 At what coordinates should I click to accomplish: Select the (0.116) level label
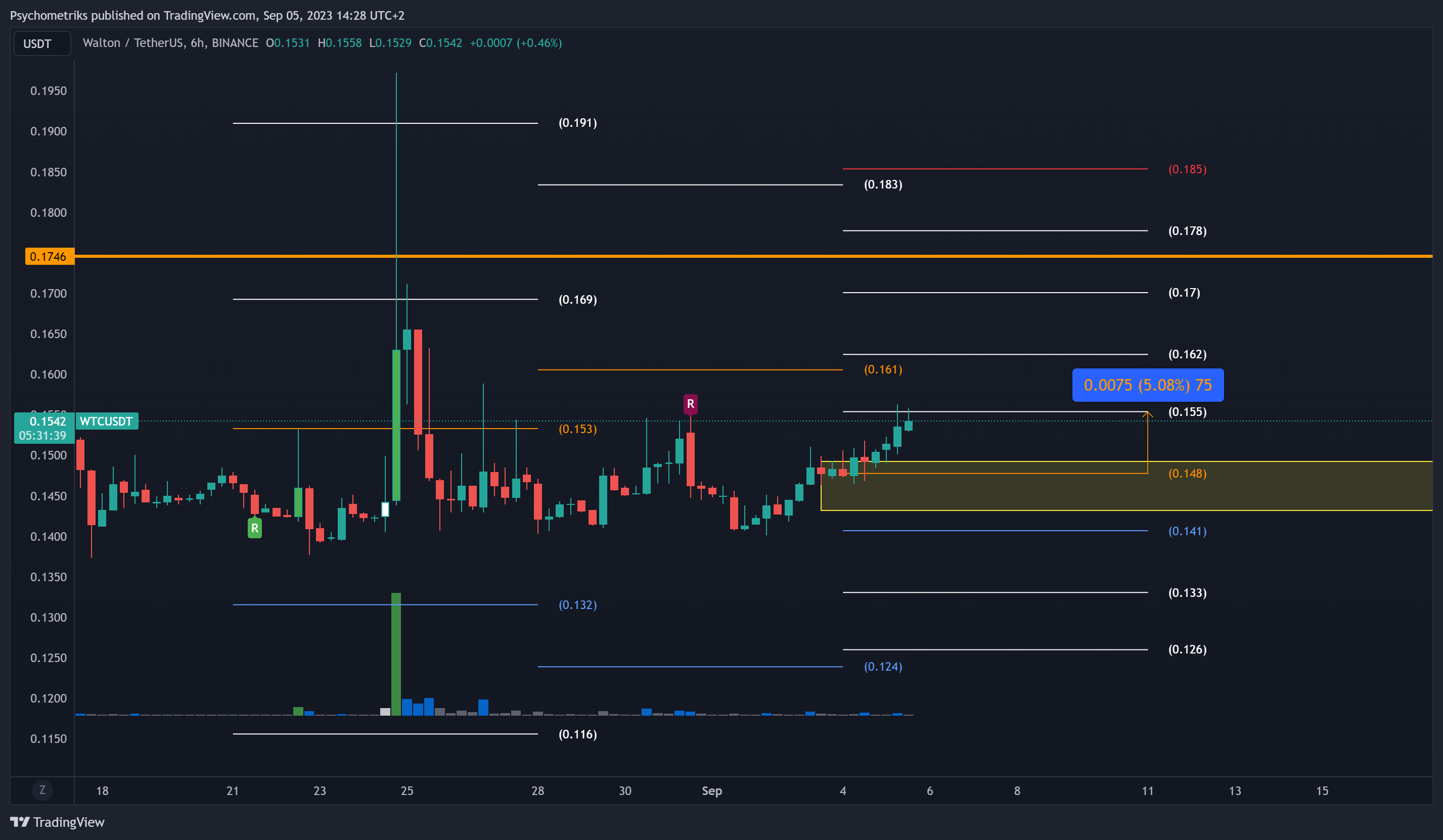click(578, 734)
